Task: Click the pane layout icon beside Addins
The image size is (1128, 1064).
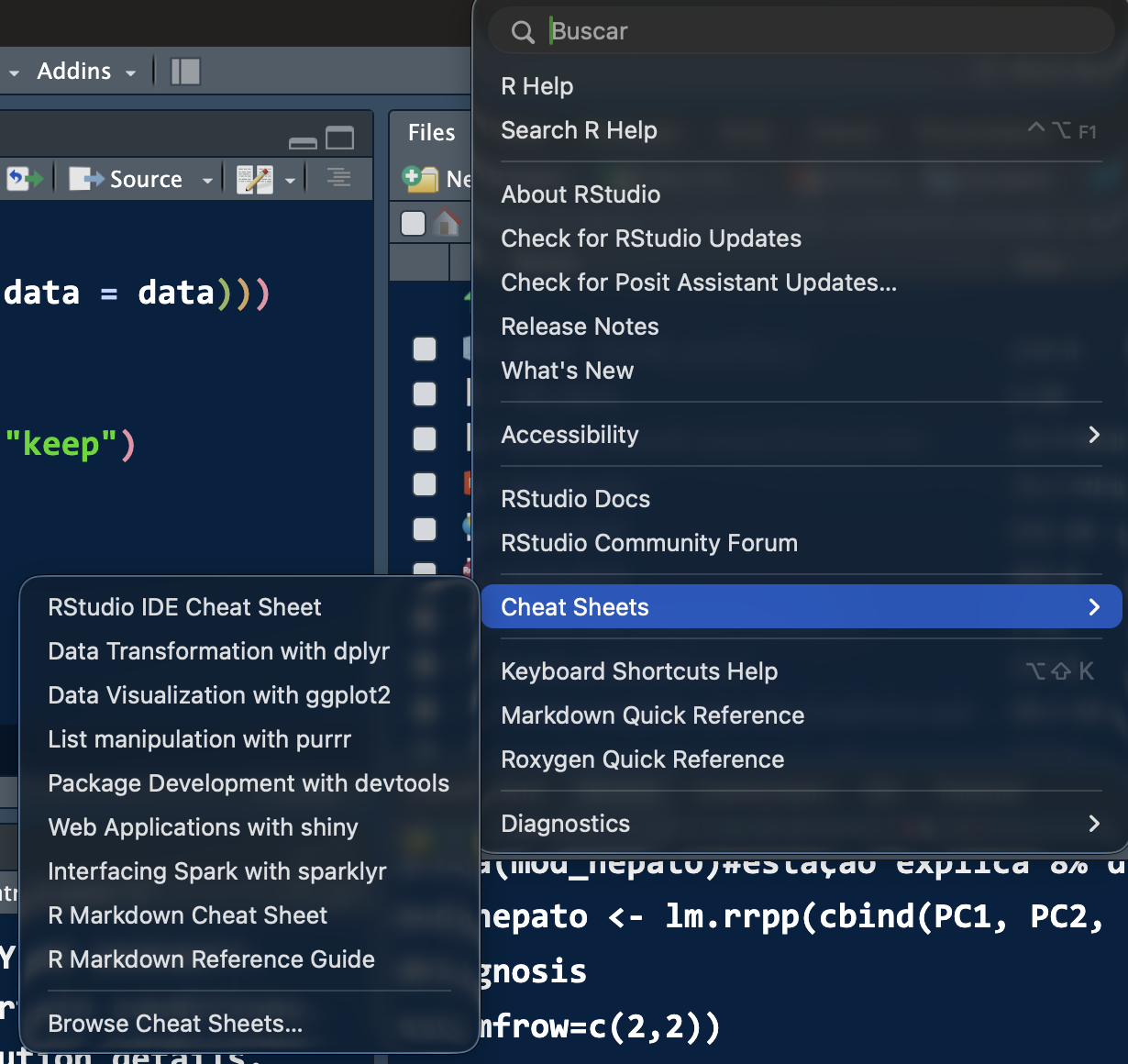Action: [x=185, y=72]
